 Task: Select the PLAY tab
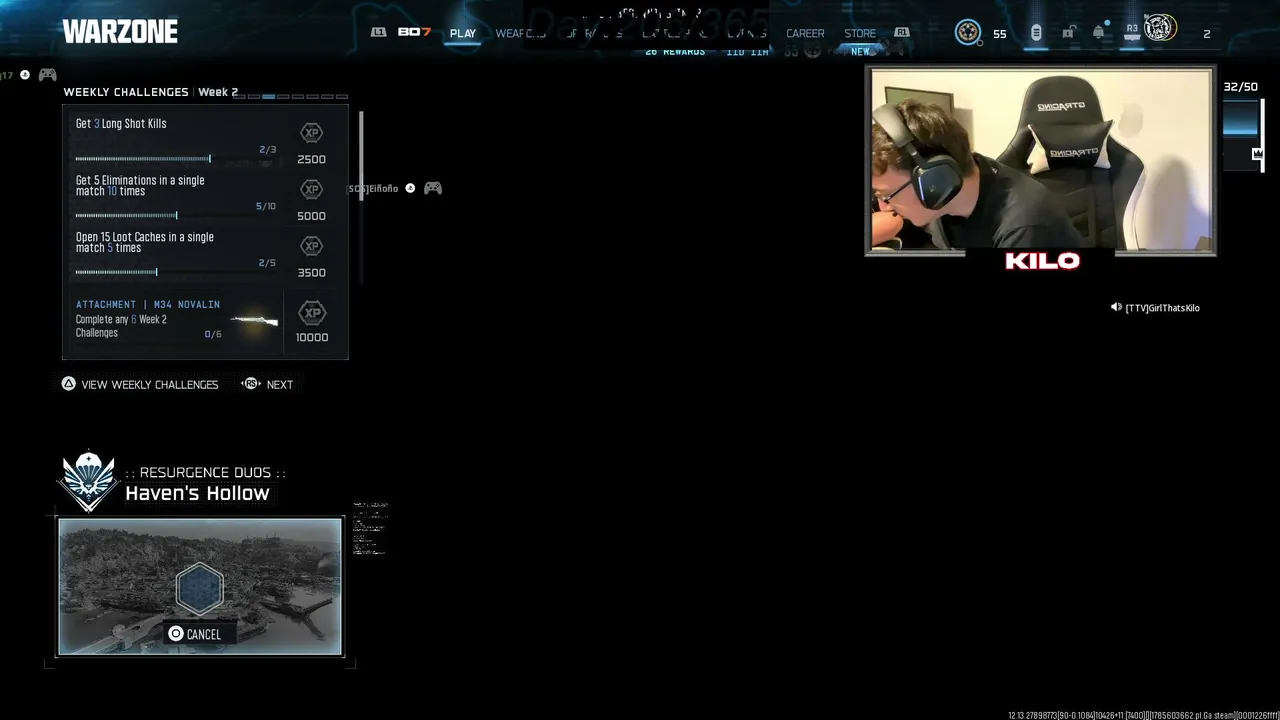(463, 33)
